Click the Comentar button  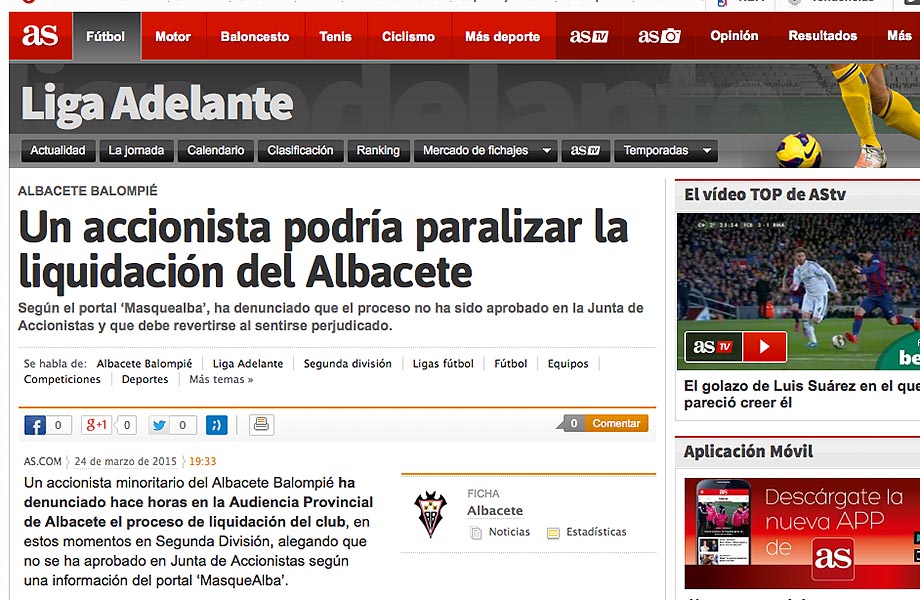pos(616,423)
